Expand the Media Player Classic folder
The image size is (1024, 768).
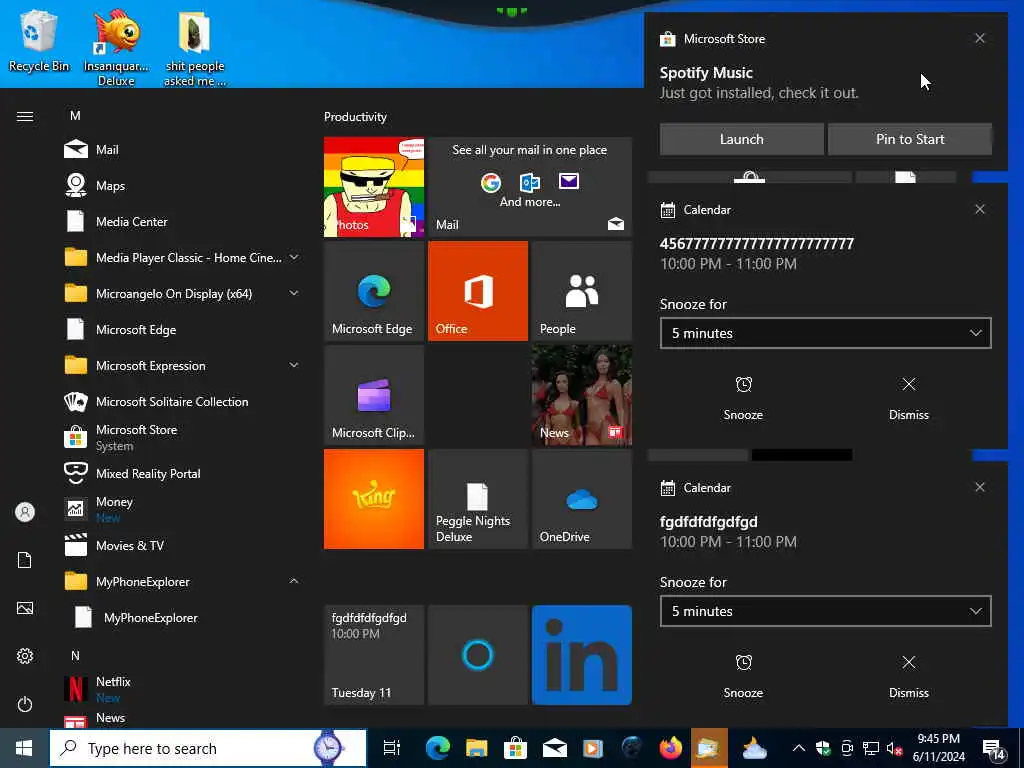click(x=294, y=257)
